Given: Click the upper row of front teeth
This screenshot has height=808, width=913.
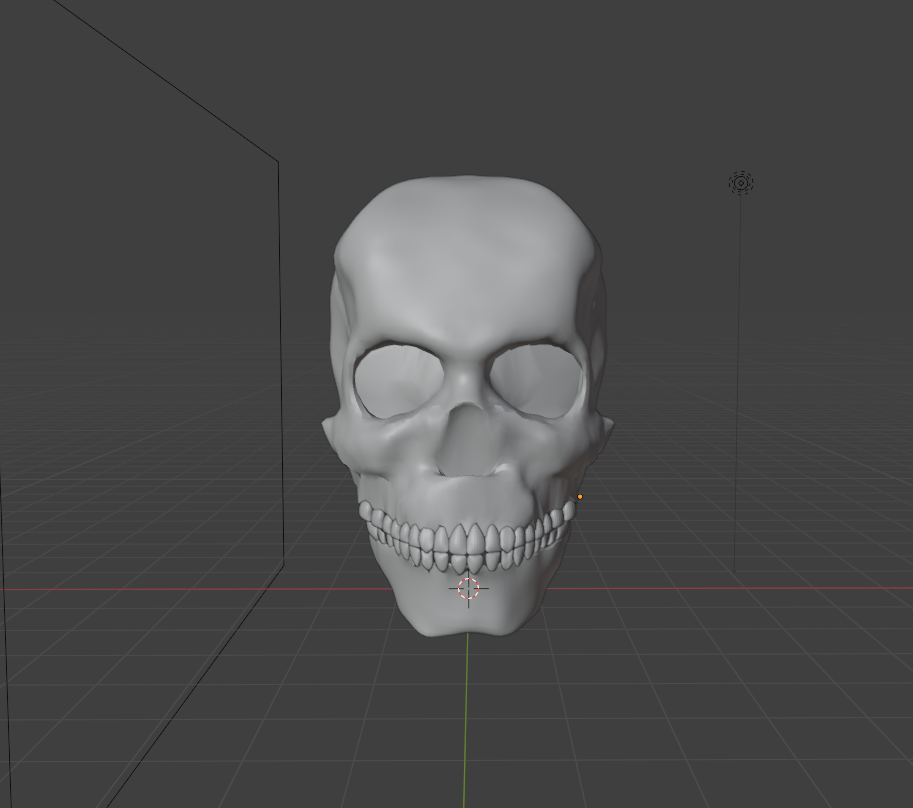Looking at the screenshot, I should [467, 540].
